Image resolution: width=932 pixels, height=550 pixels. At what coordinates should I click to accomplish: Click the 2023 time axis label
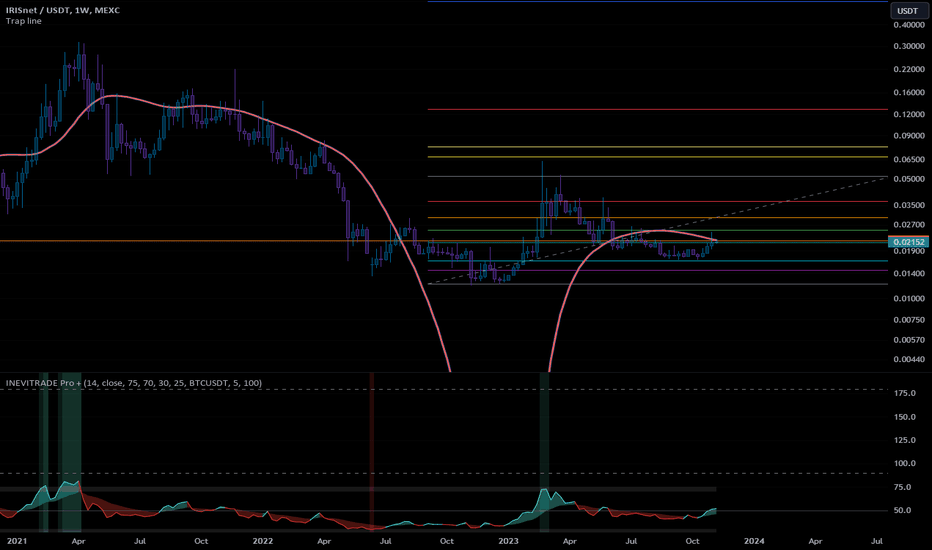[508, 541]
